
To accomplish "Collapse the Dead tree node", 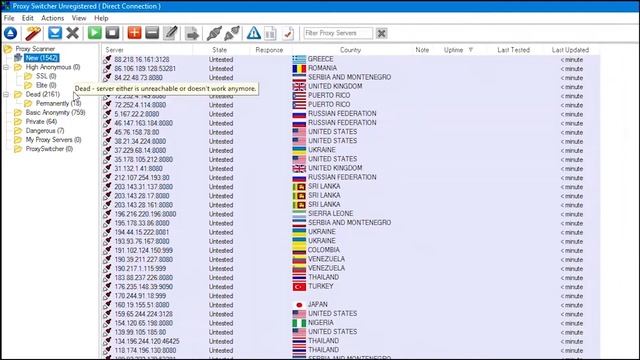I will click(6, 94).
